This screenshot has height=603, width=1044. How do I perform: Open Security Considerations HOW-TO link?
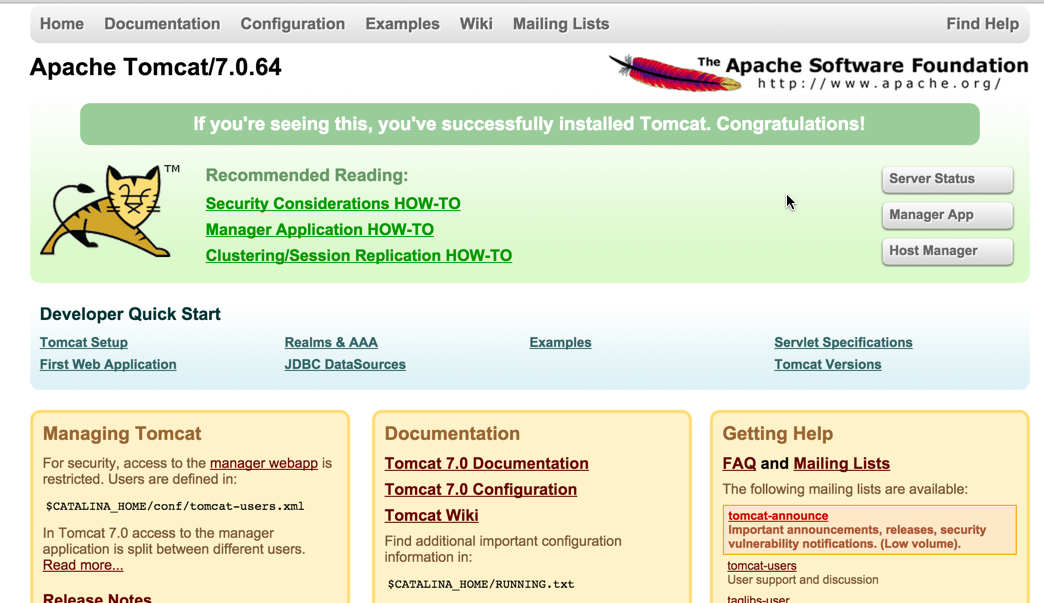click(333, 204)
